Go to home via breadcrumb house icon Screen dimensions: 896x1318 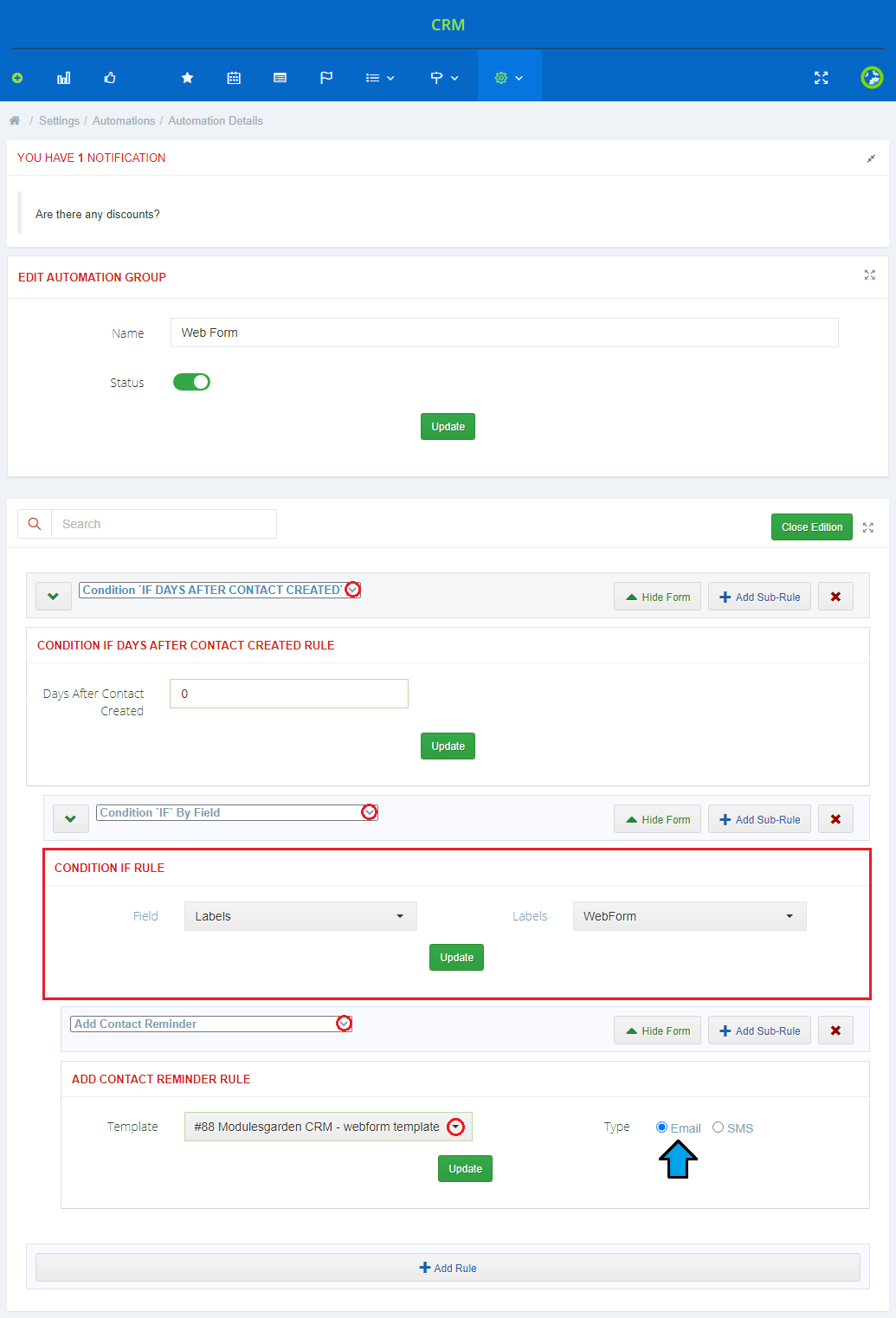(x=15, y=120)
